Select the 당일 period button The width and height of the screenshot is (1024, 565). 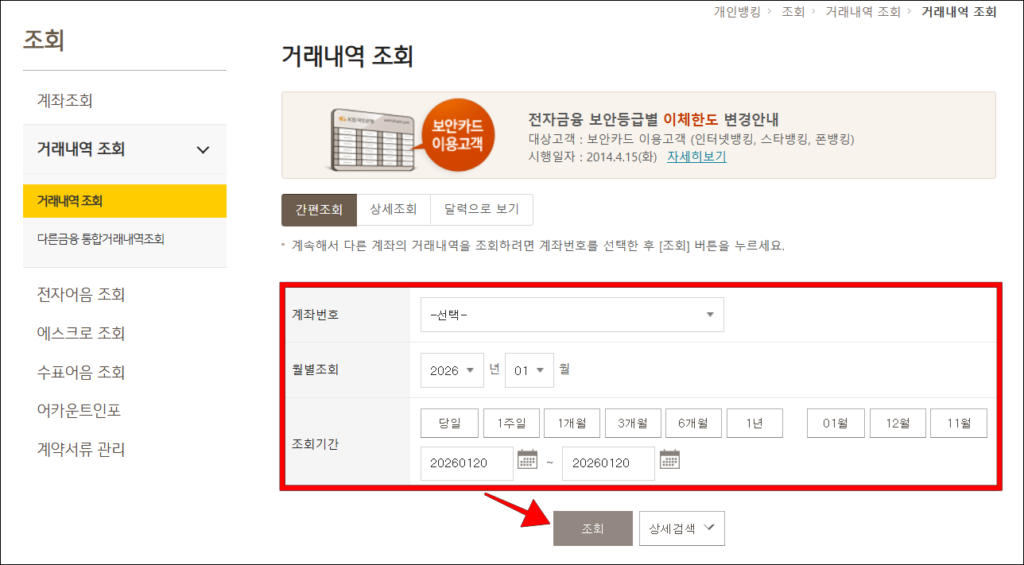tap(449, 423)
